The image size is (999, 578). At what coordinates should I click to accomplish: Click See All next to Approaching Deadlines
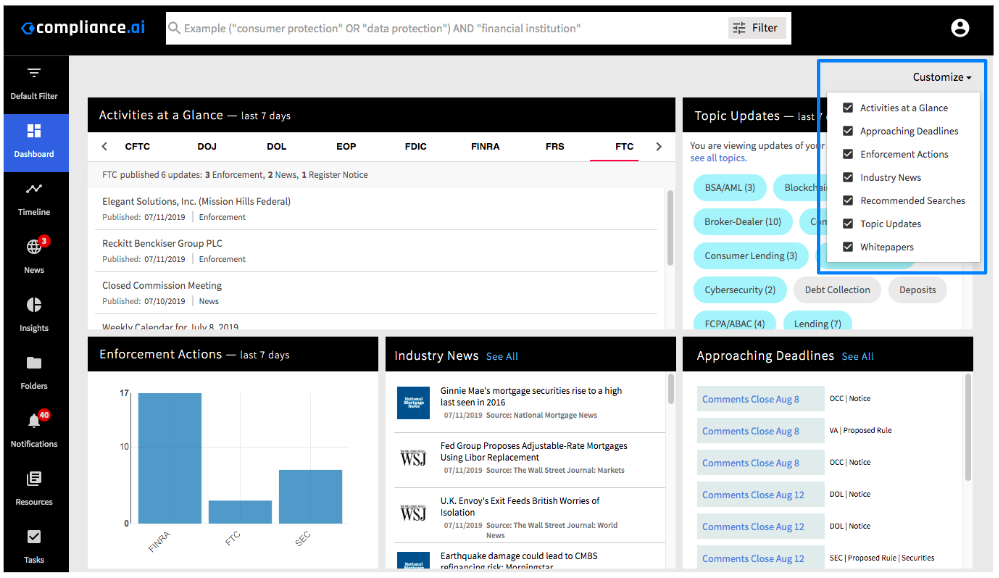pyautogui.click(x=858, y=357)
